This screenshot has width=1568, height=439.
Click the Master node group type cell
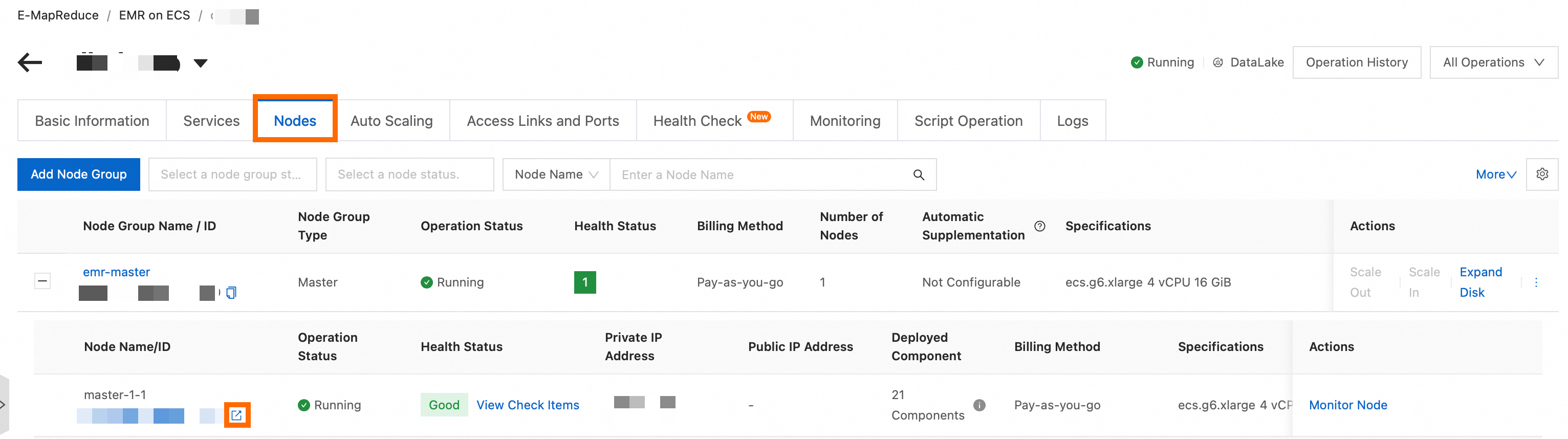click(x=317, y=282)
